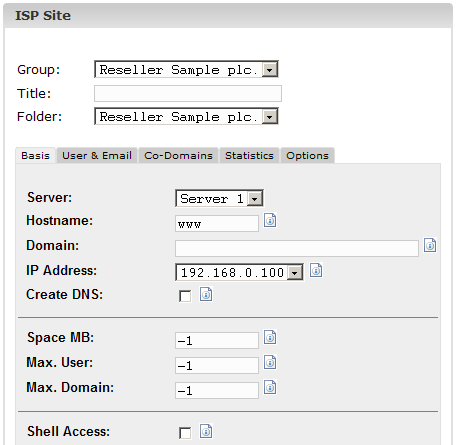Show the help icon next to Space MB

pyautogui.click(x=270, y=337)
